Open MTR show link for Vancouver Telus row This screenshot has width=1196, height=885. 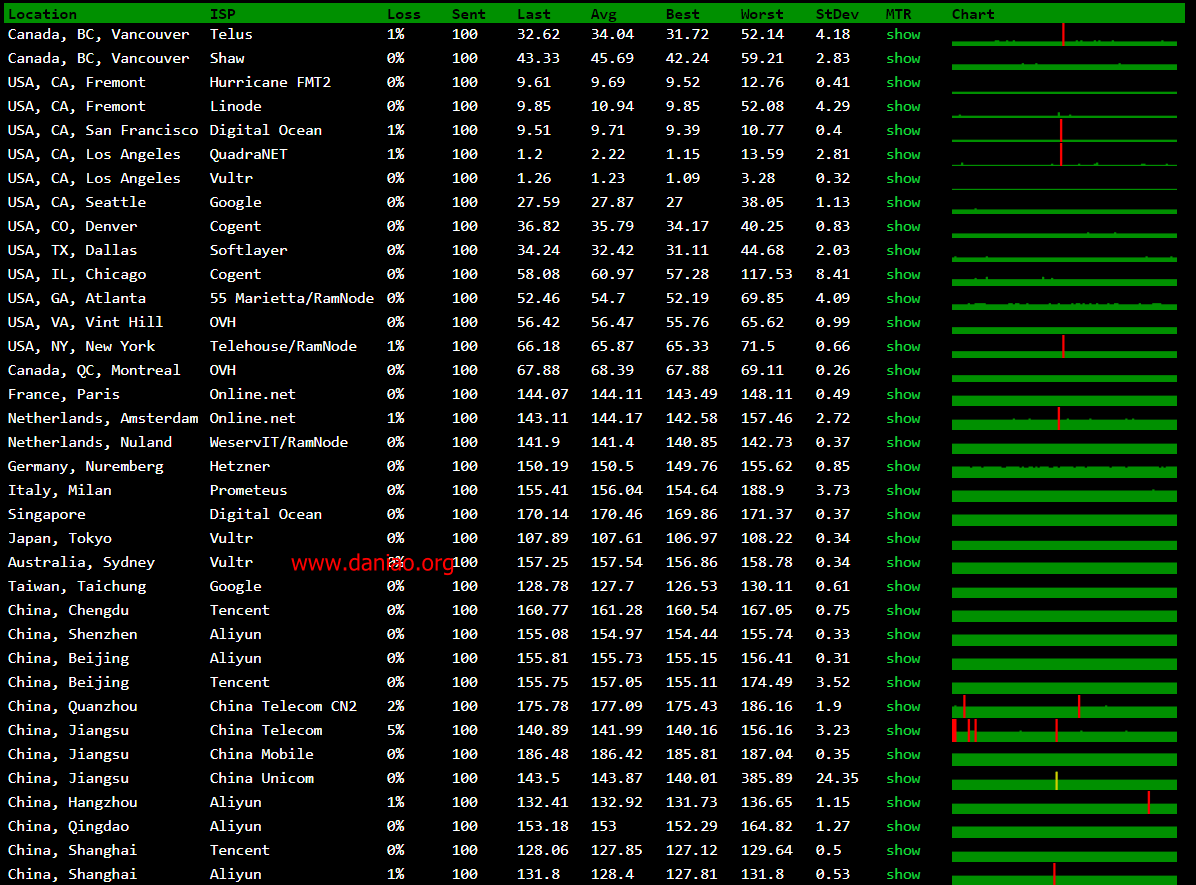(x=903, y=34)
